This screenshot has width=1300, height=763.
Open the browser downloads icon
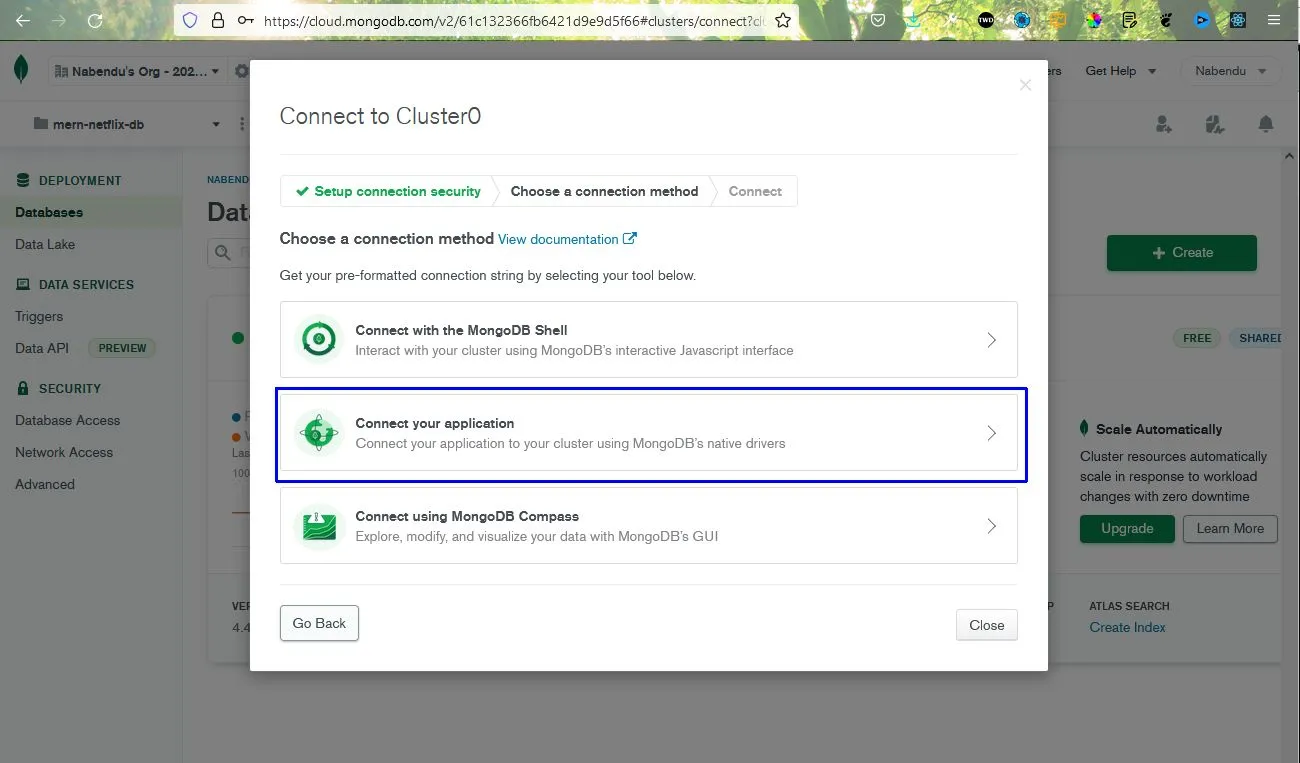[x=913, y=20]
